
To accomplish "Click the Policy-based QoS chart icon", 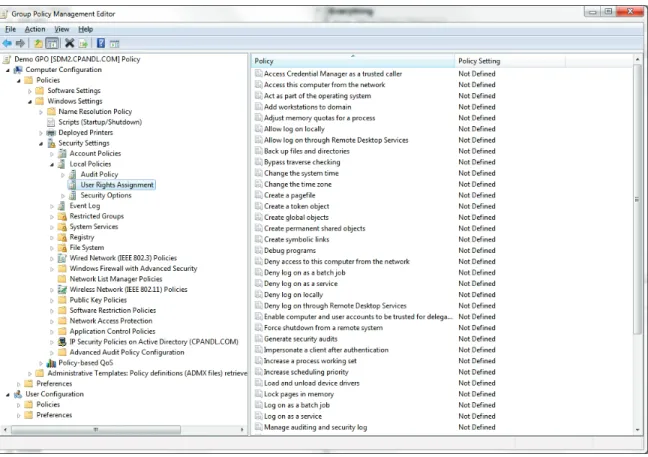I will [51, 363].
